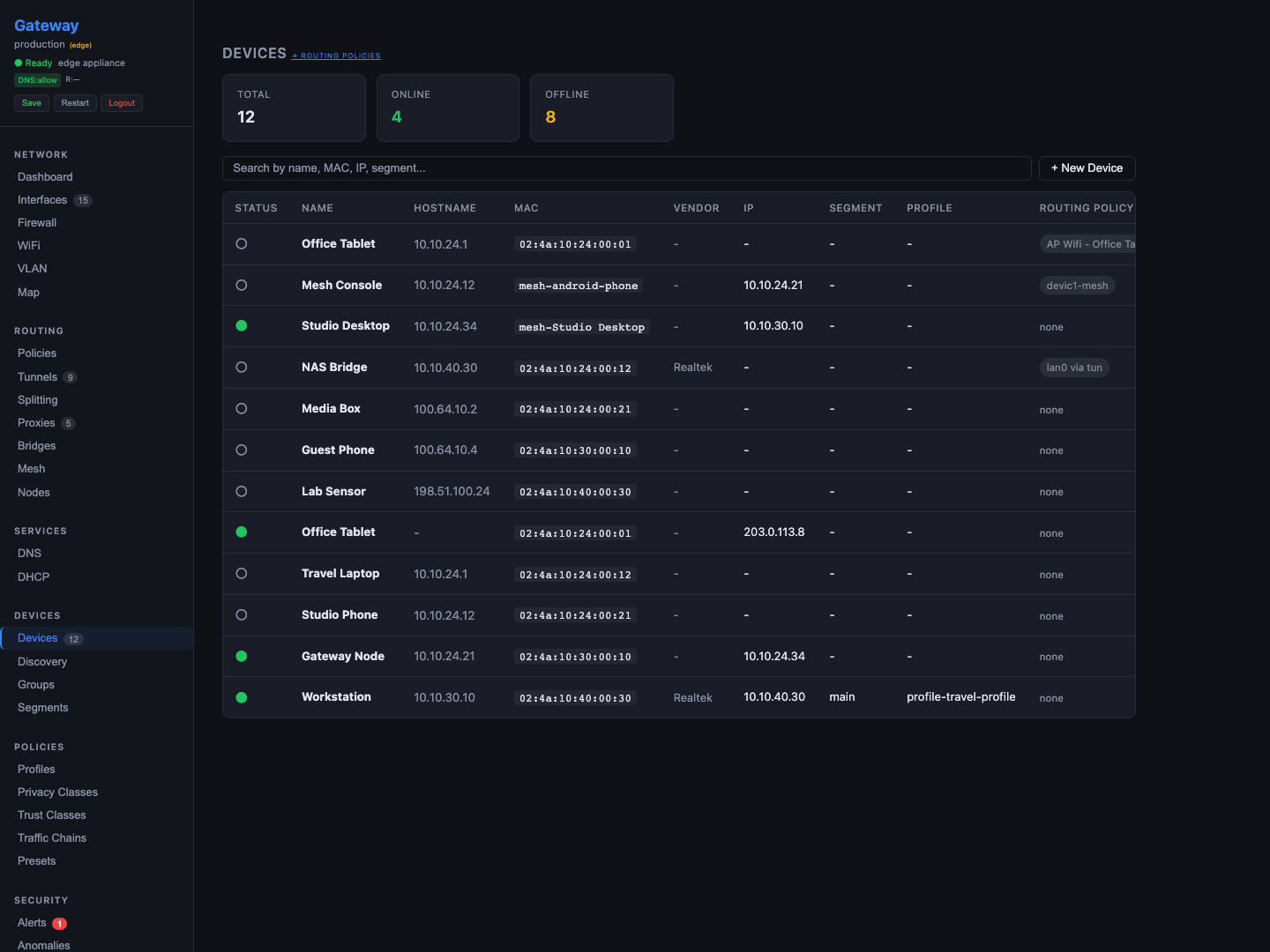Click the devic1-mesh routing policy tag
Screen dimensions: 1270x952
(1077, 286)
